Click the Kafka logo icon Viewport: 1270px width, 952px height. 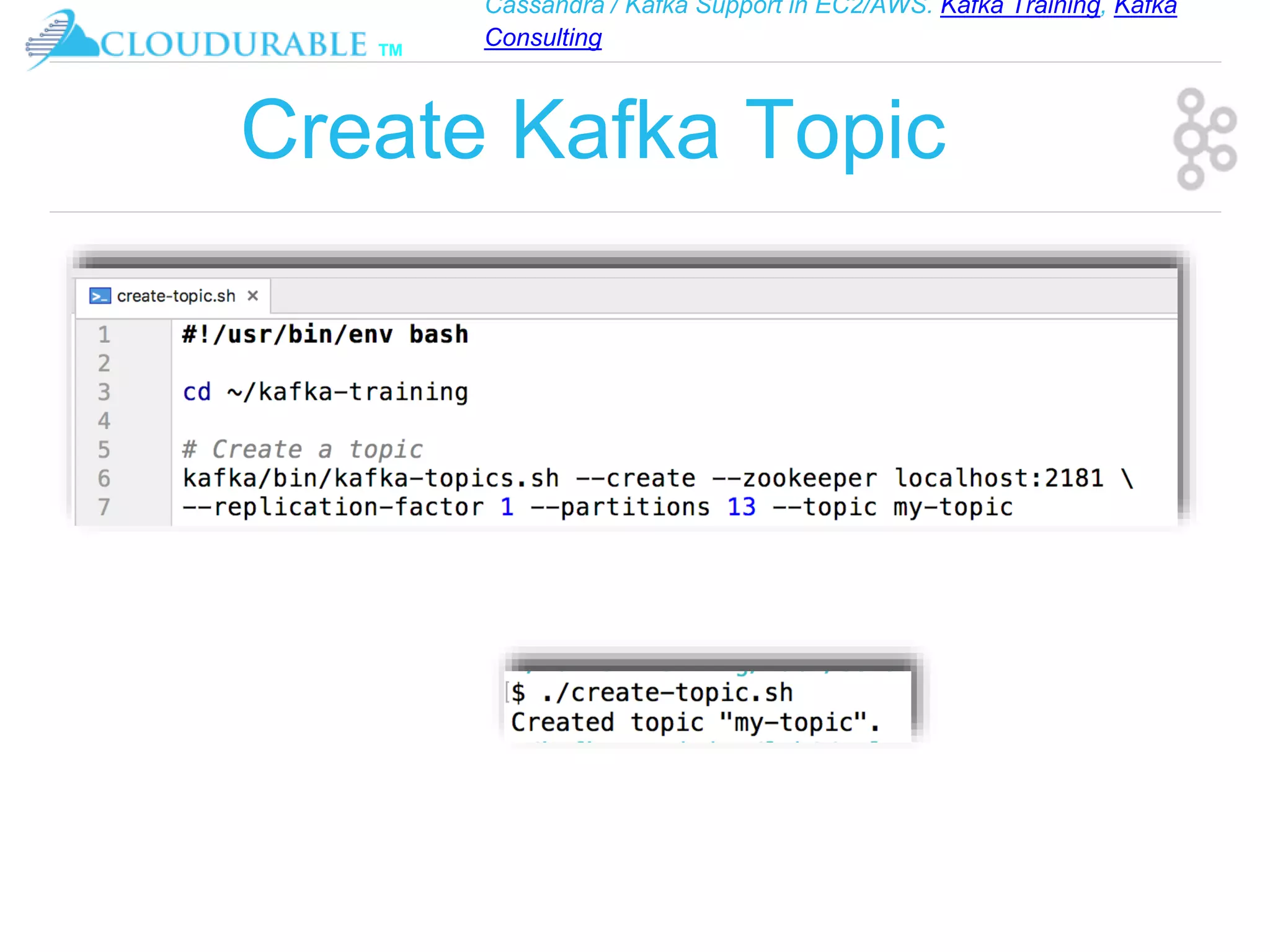(1204, 139)
